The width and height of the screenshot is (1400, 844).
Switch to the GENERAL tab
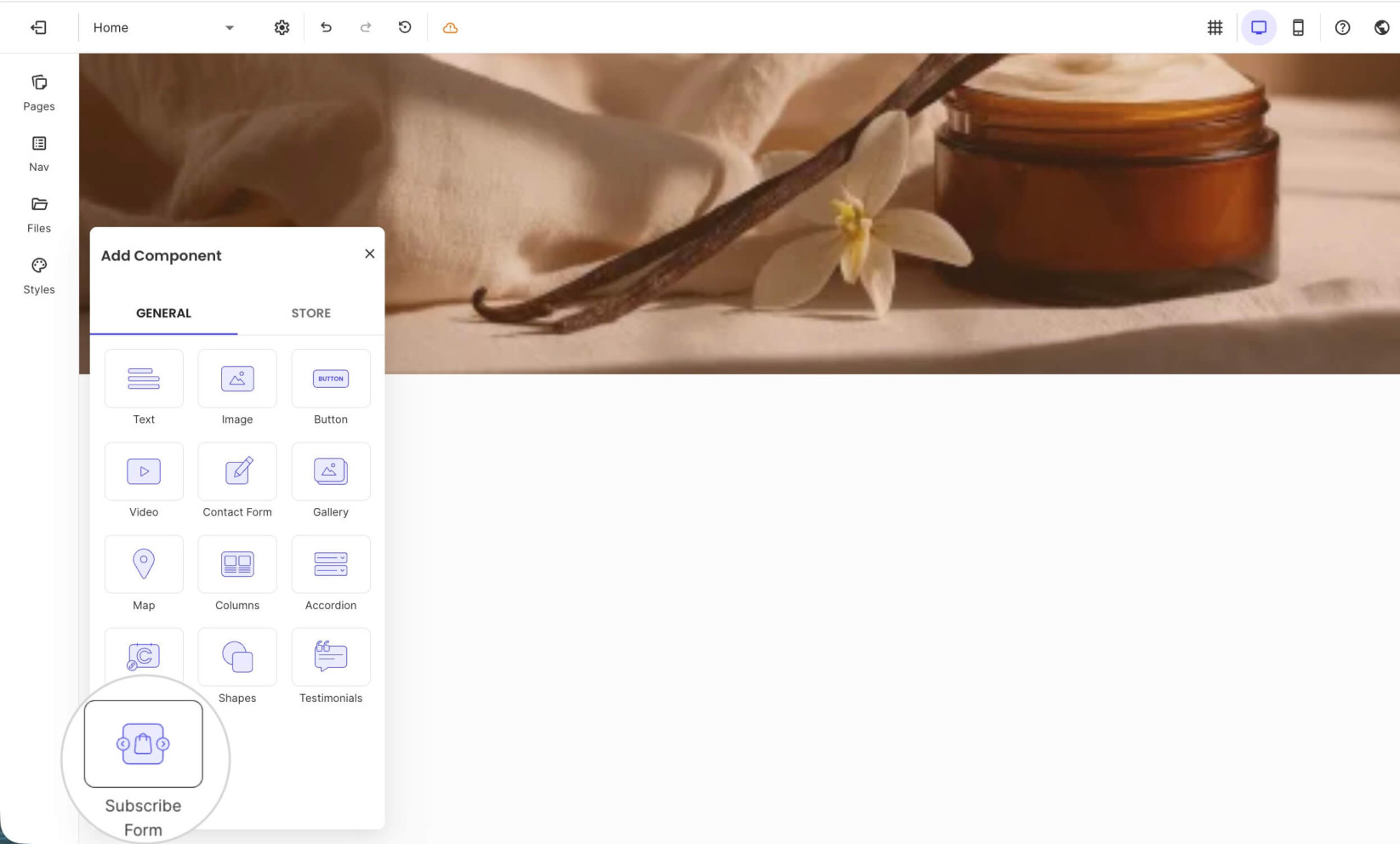[163, 313]
